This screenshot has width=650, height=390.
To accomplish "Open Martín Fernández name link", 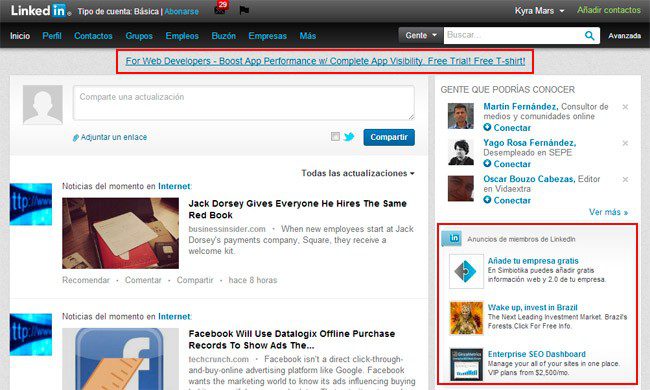I will tap(521, 107).
